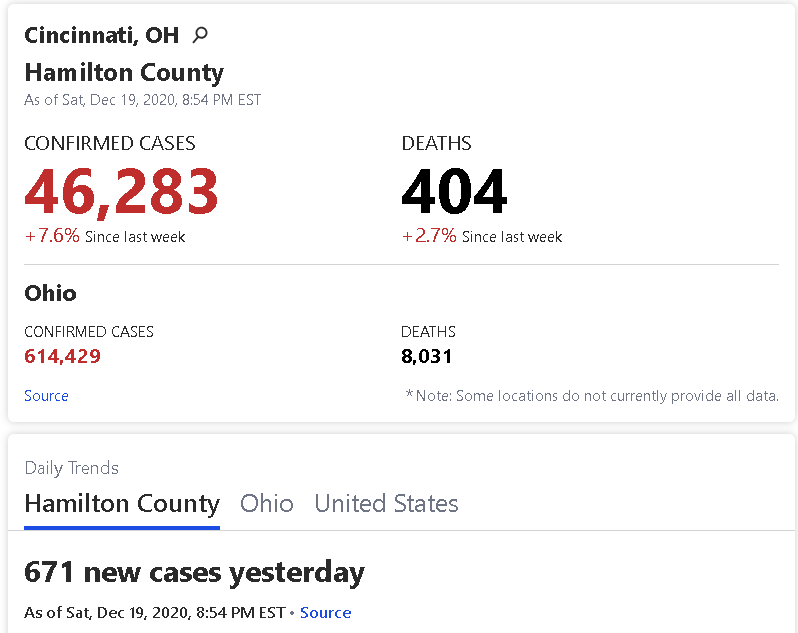
Task: Click the search magnifier beside Cincinnati, OH
Action: coord(200,35)
